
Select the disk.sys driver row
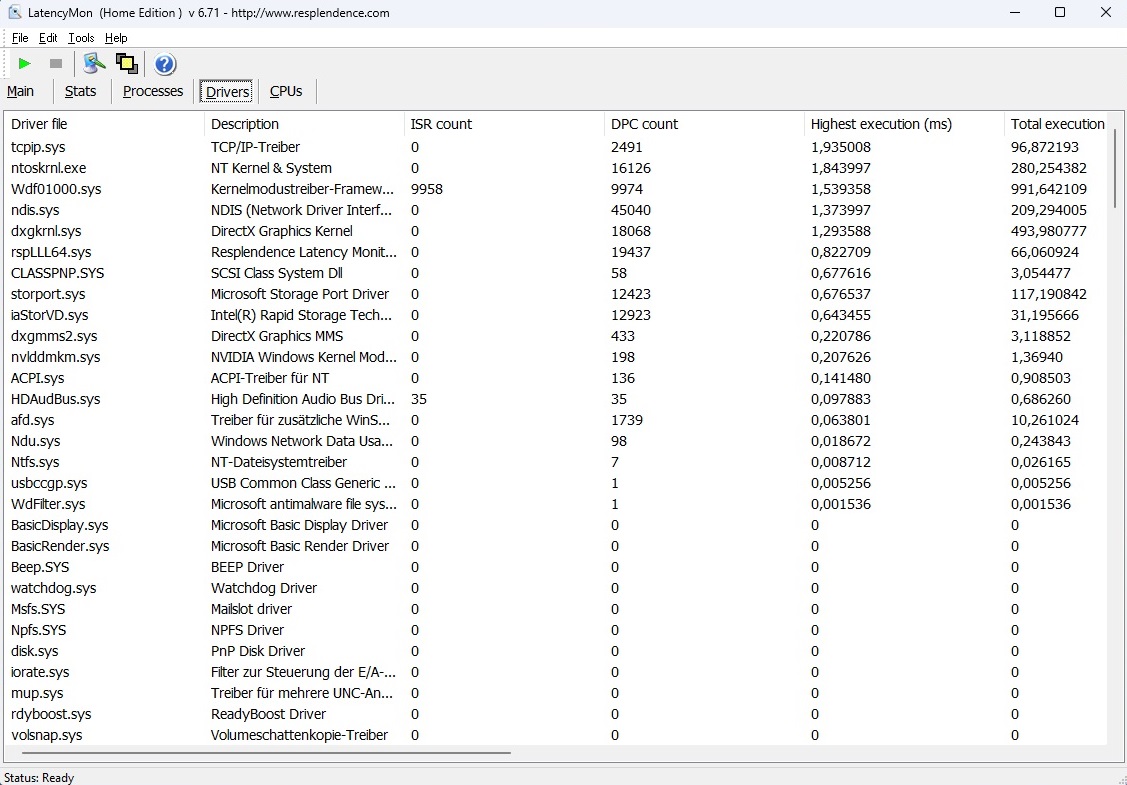coord(556,651)
